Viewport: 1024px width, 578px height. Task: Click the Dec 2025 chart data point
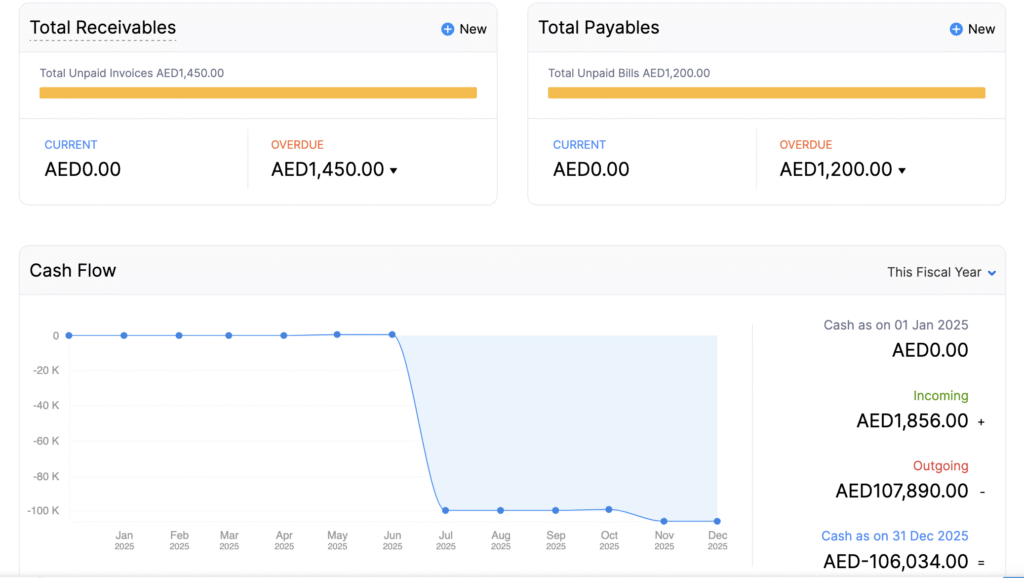(717, 521)
